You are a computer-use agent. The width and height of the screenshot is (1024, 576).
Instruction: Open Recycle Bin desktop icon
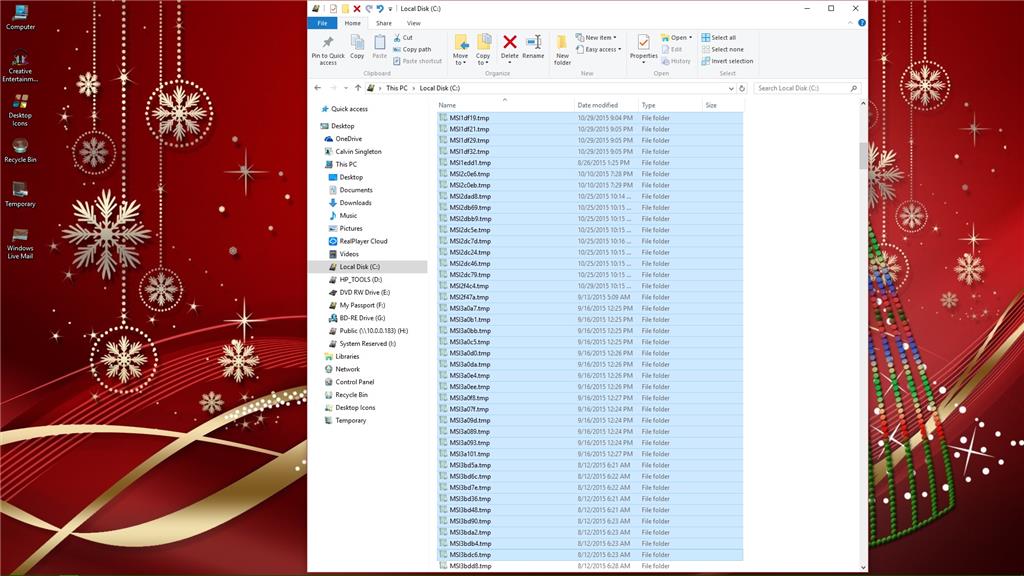coord(20,150)
